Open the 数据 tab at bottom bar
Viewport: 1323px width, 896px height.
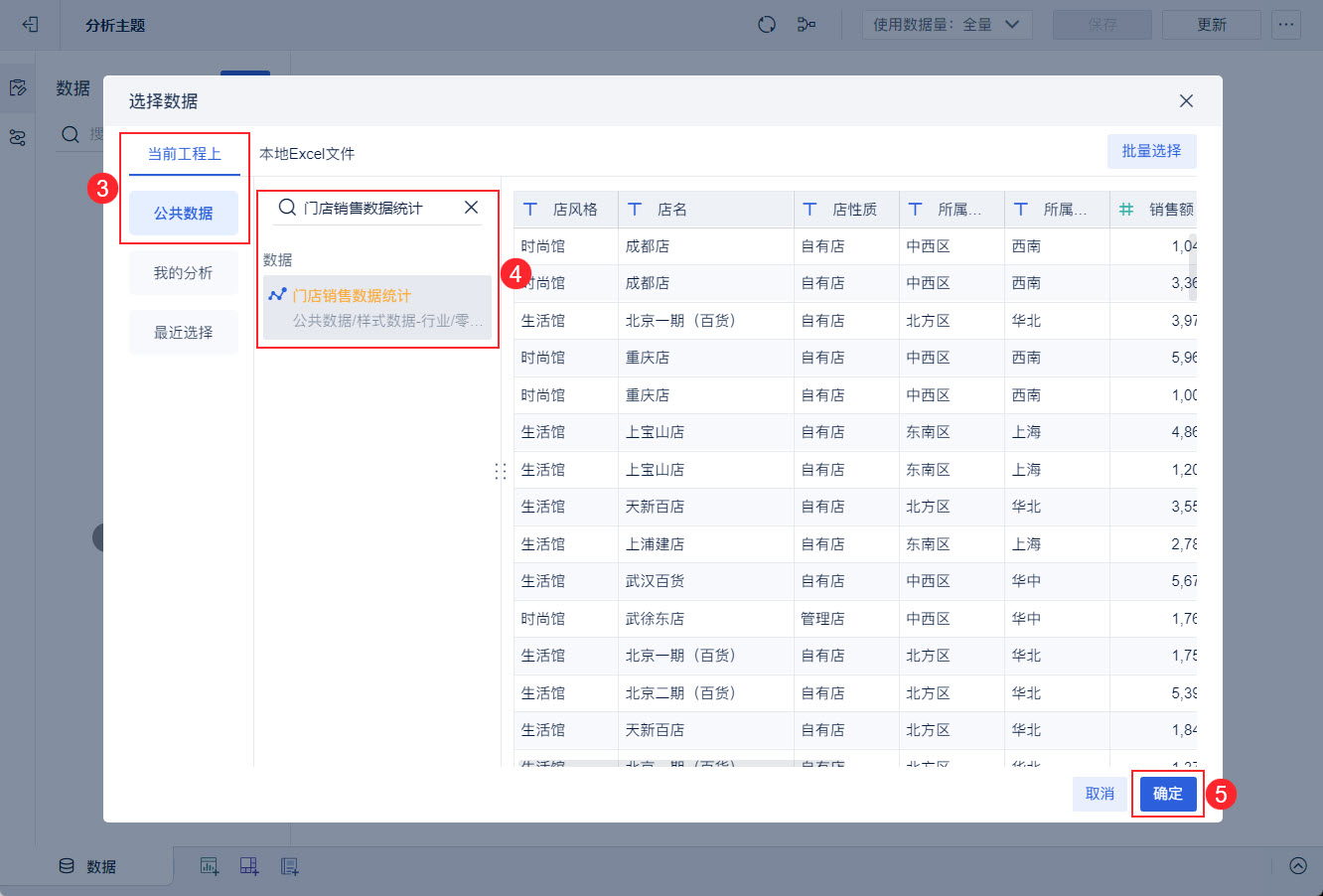(x=87, y=866)
